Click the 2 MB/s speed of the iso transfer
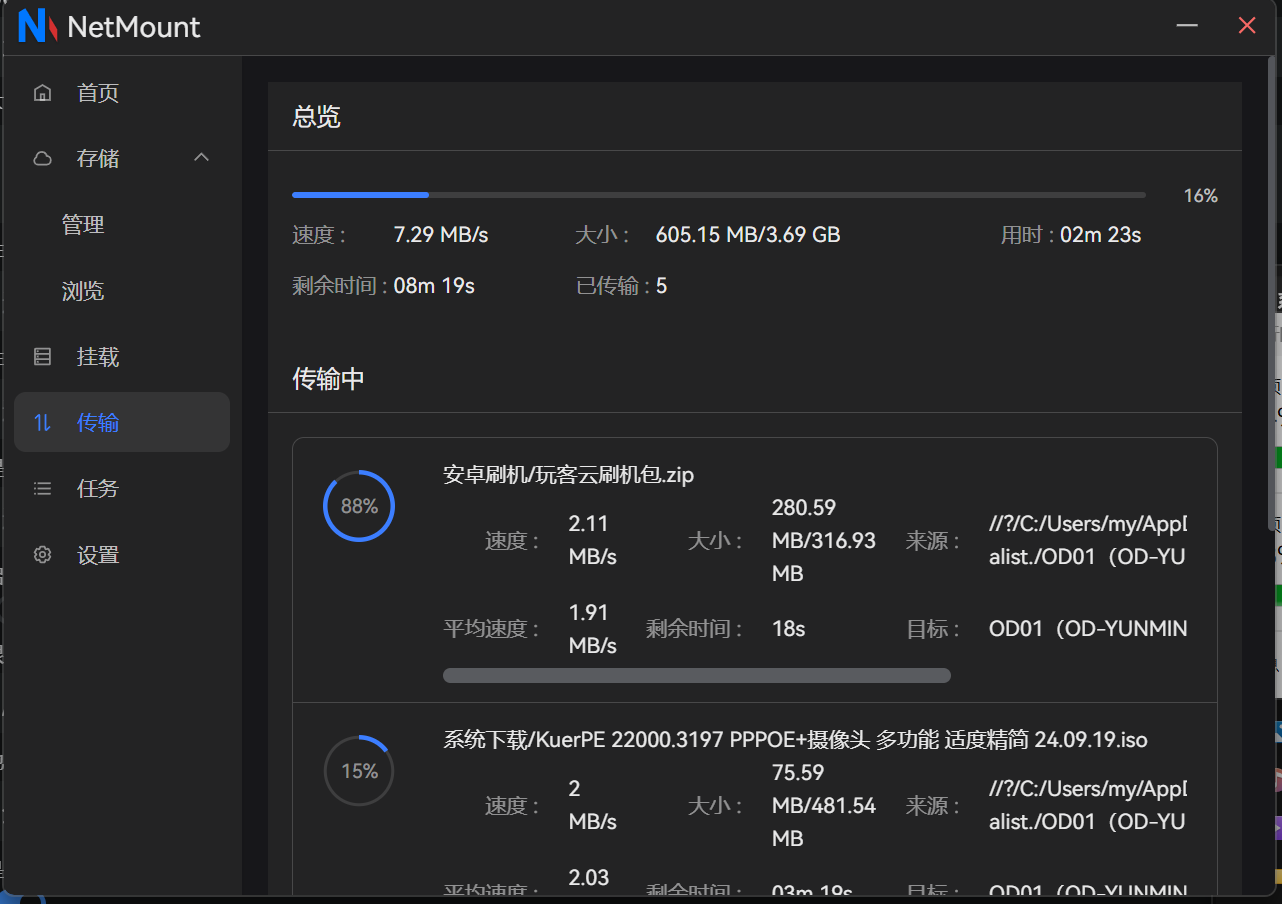 (x=593, y=805)
